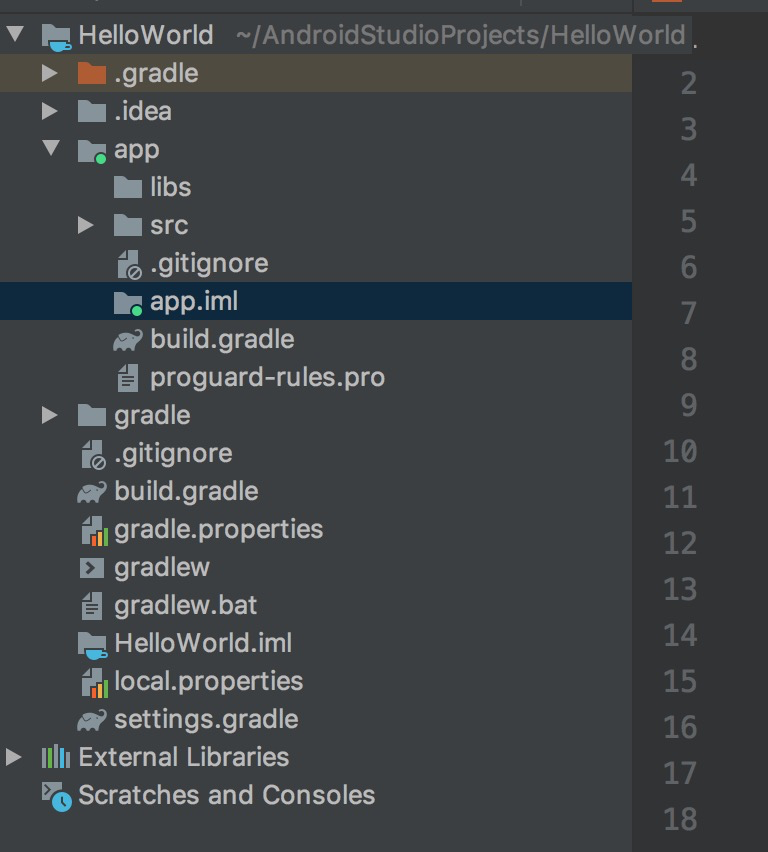Image resolution: width=768 pixels, height=852 pixels.
Task: Click the orange .gradle folder icon
Action: click(92, 73)
